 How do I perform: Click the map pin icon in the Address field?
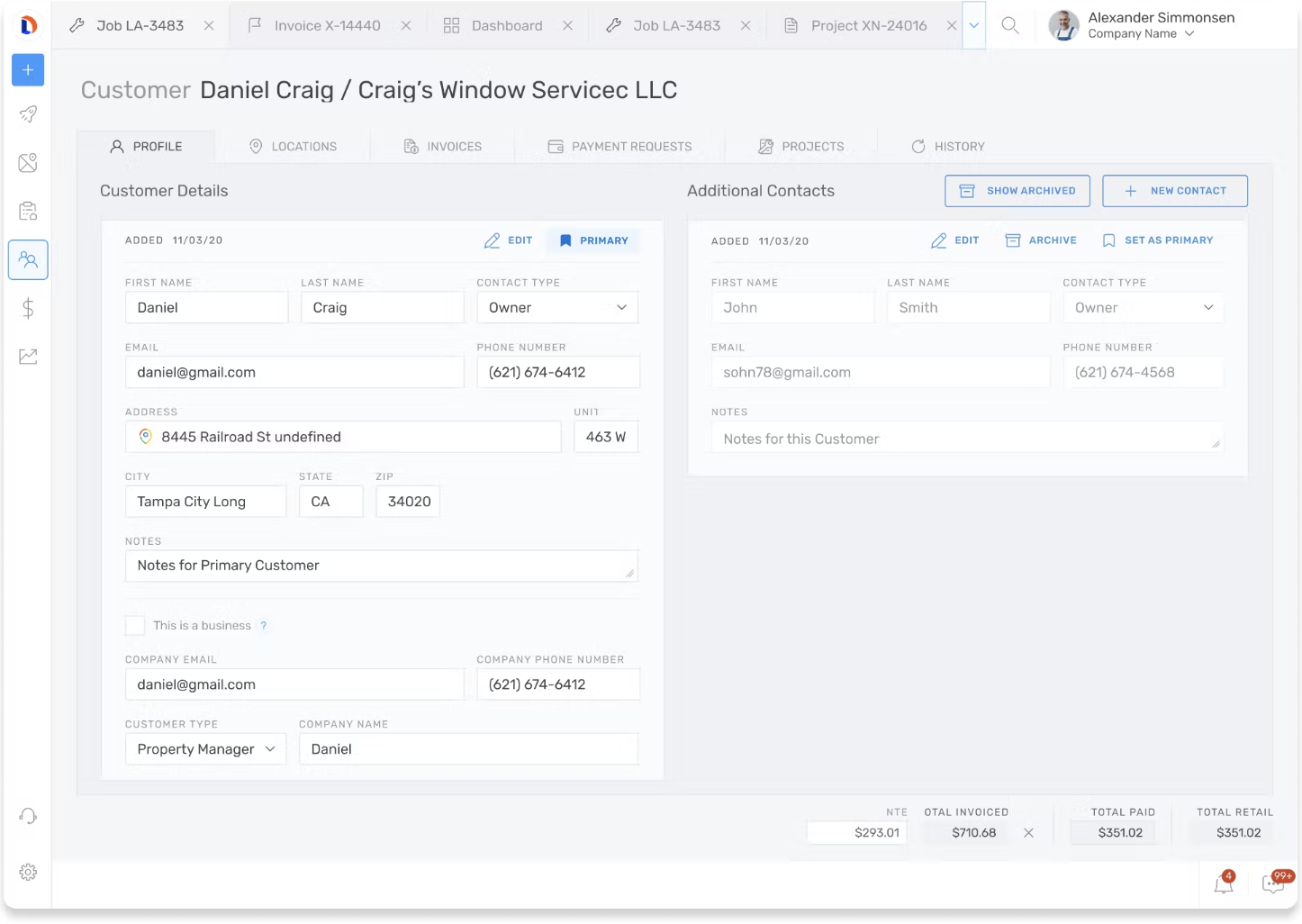point(145,437)
